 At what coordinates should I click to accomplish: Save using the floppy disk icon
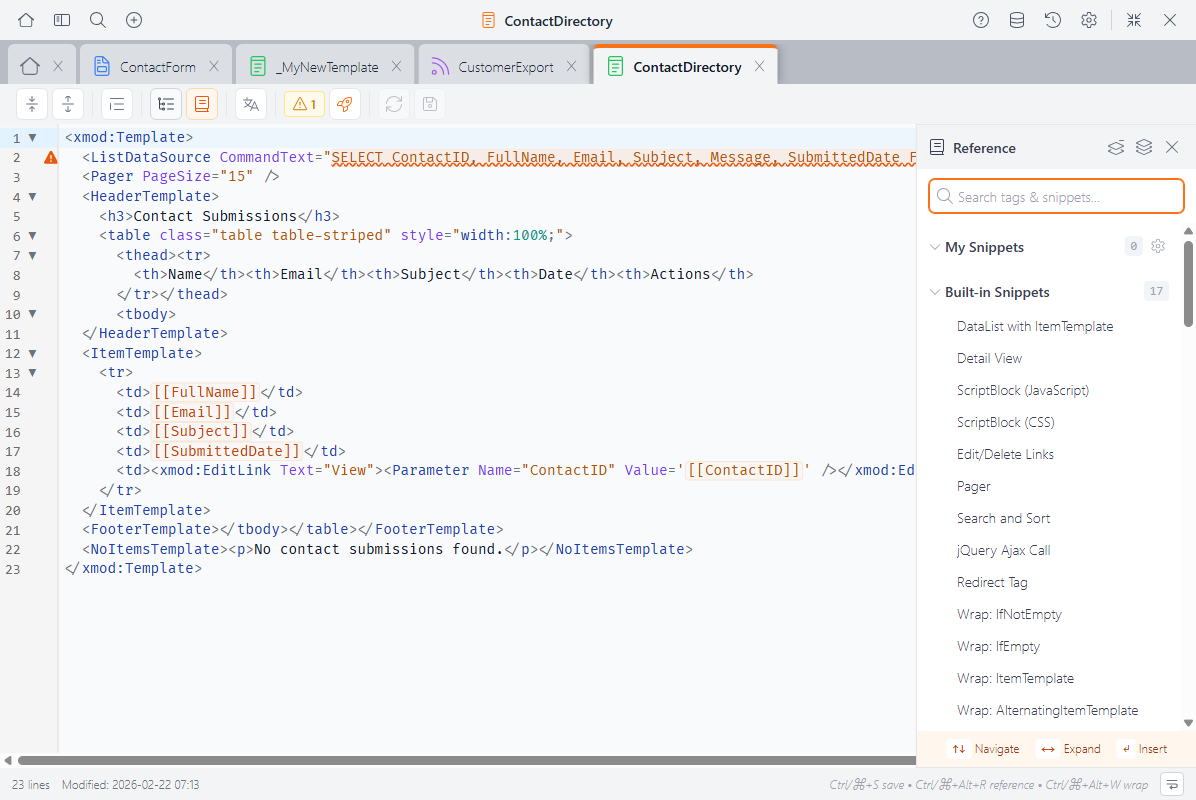click(x=430, y=104)
